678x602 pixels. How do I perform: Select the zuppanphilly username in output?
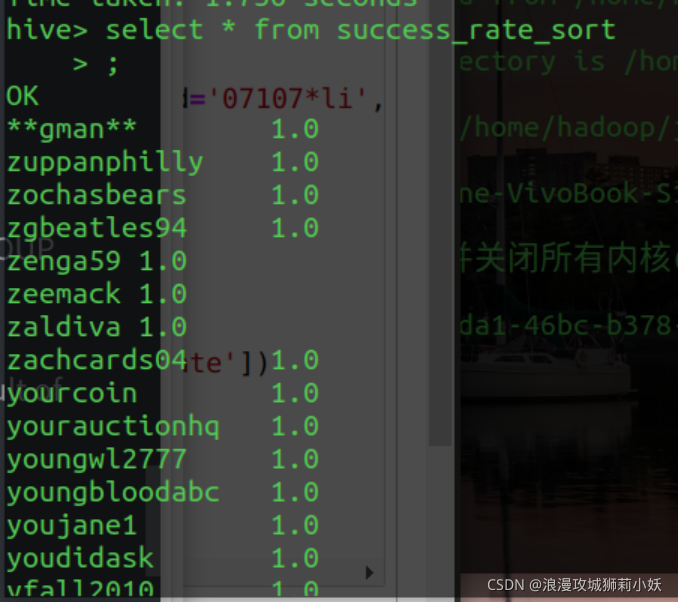tap(105, 162)
